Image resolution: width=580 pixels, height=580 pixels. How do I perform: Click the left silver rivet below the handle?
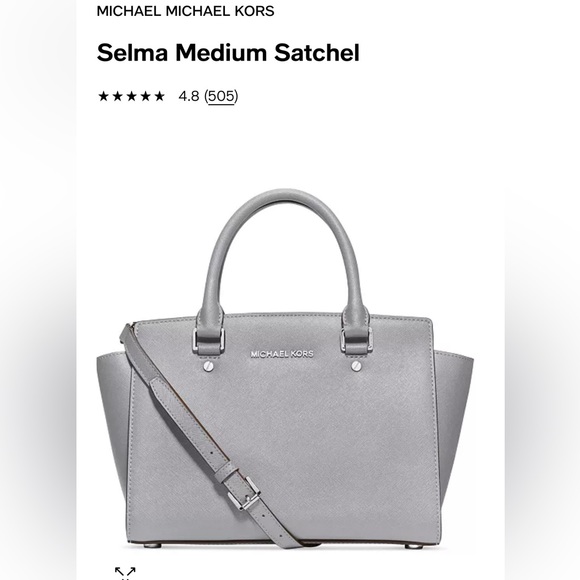(x=208, y=366)
